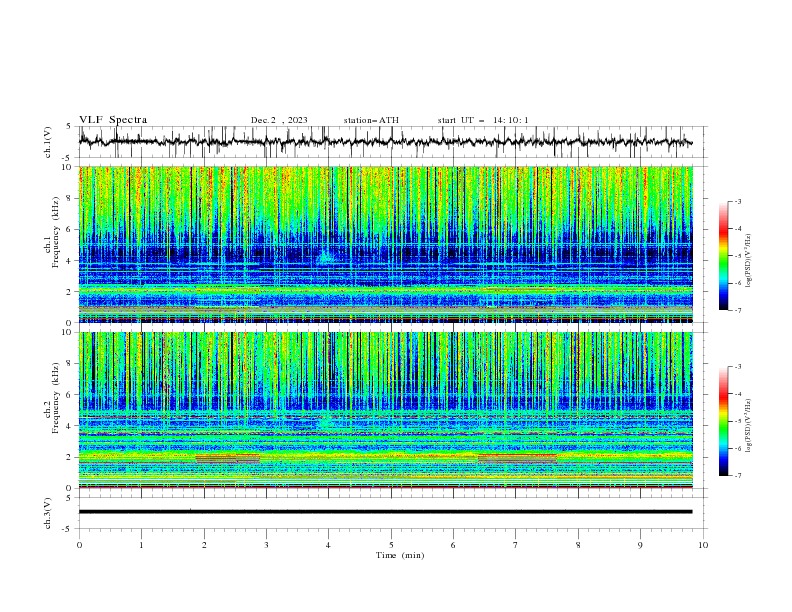The width and height of the screenshot is (792, 612).
Task: Click the "-7" tick of ch.1 colorbar
Action: coord(737,310)
